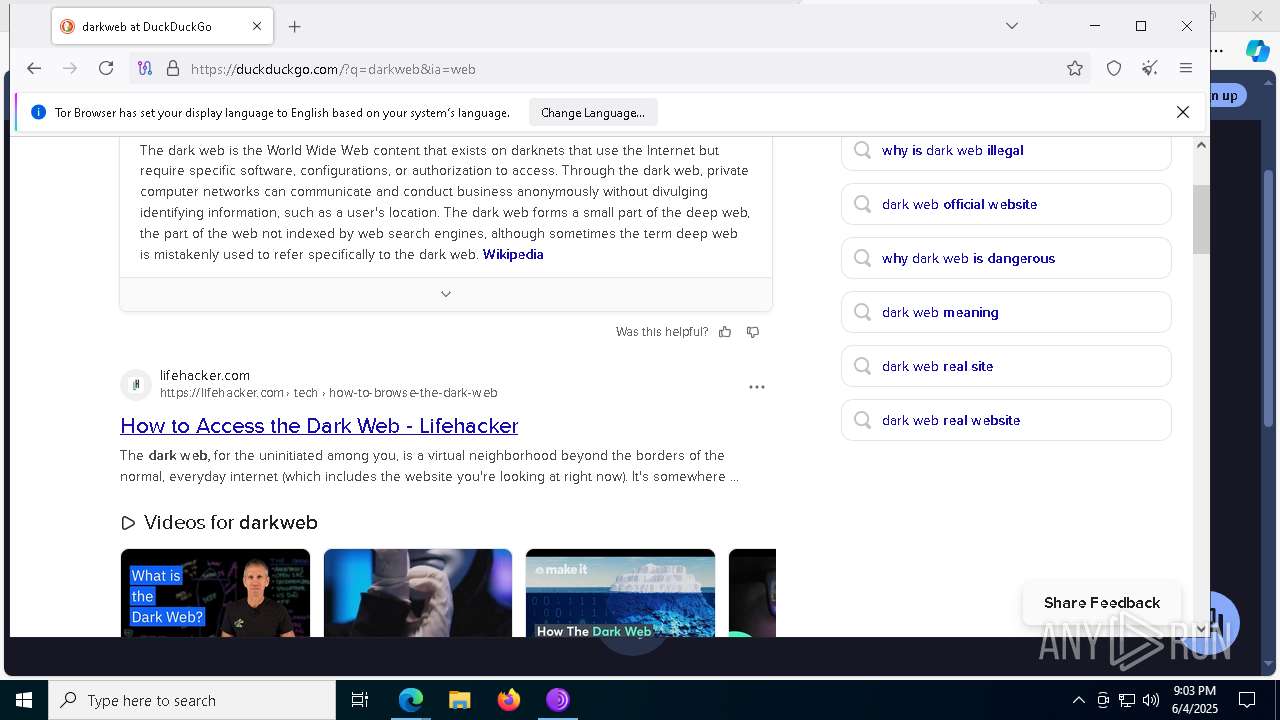Viewport: 1280px width, 720px height.
Task: Open the network status icon
Action: pos(1127,700)
